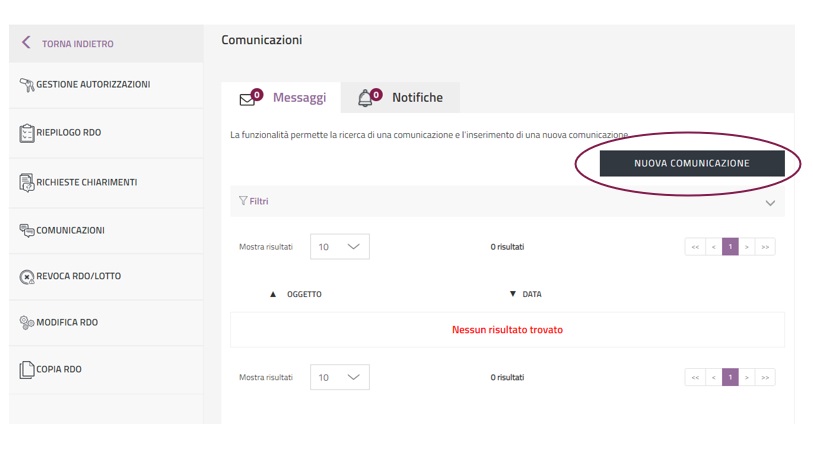Open bottom Mostra risultati dropdown
Screen dimensions: 813x456
pyautogui.click(x=340, y=377)
